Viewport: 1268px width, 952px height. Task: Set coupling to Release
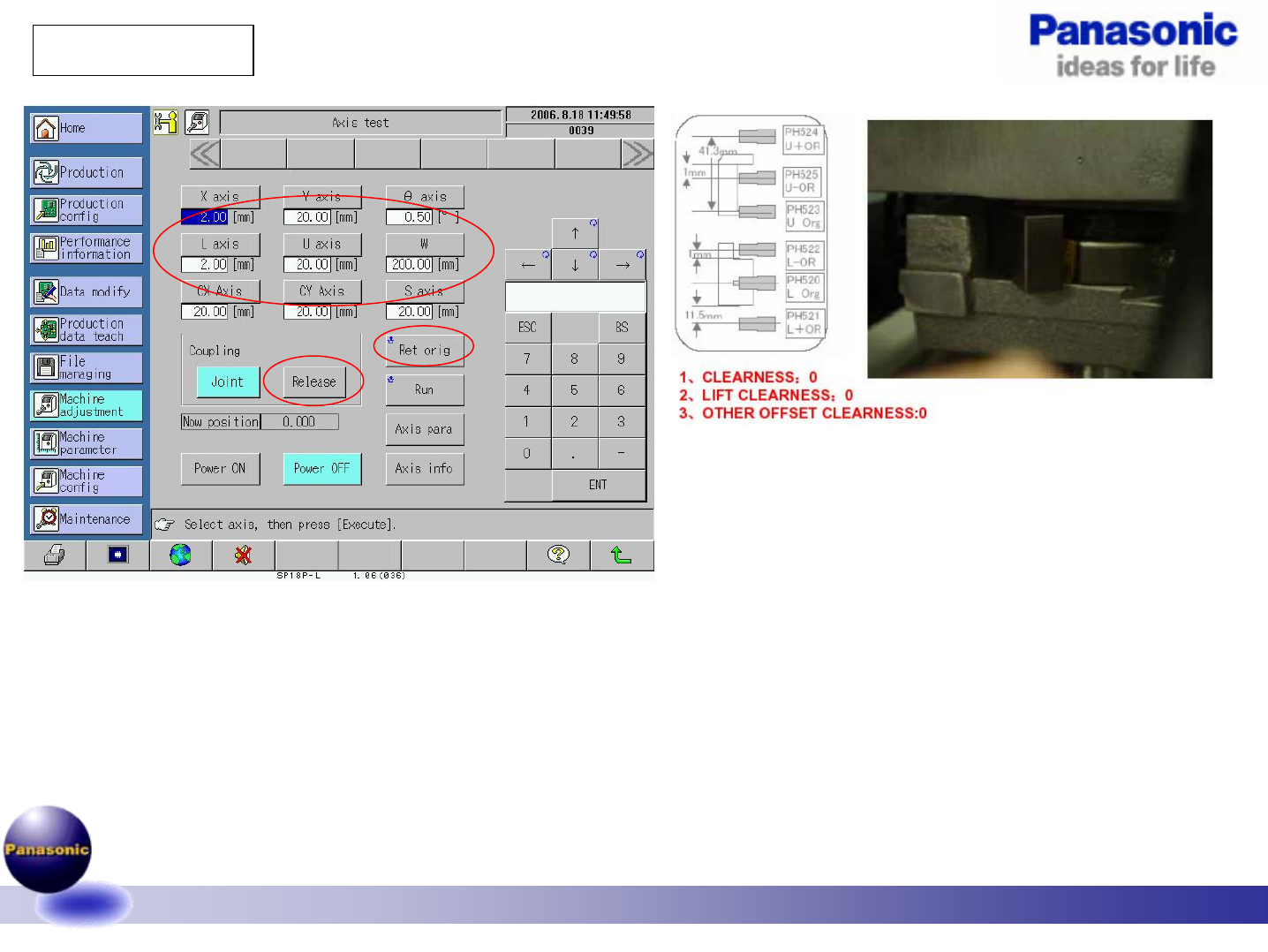pyautogui.click(x=314, y=382)
